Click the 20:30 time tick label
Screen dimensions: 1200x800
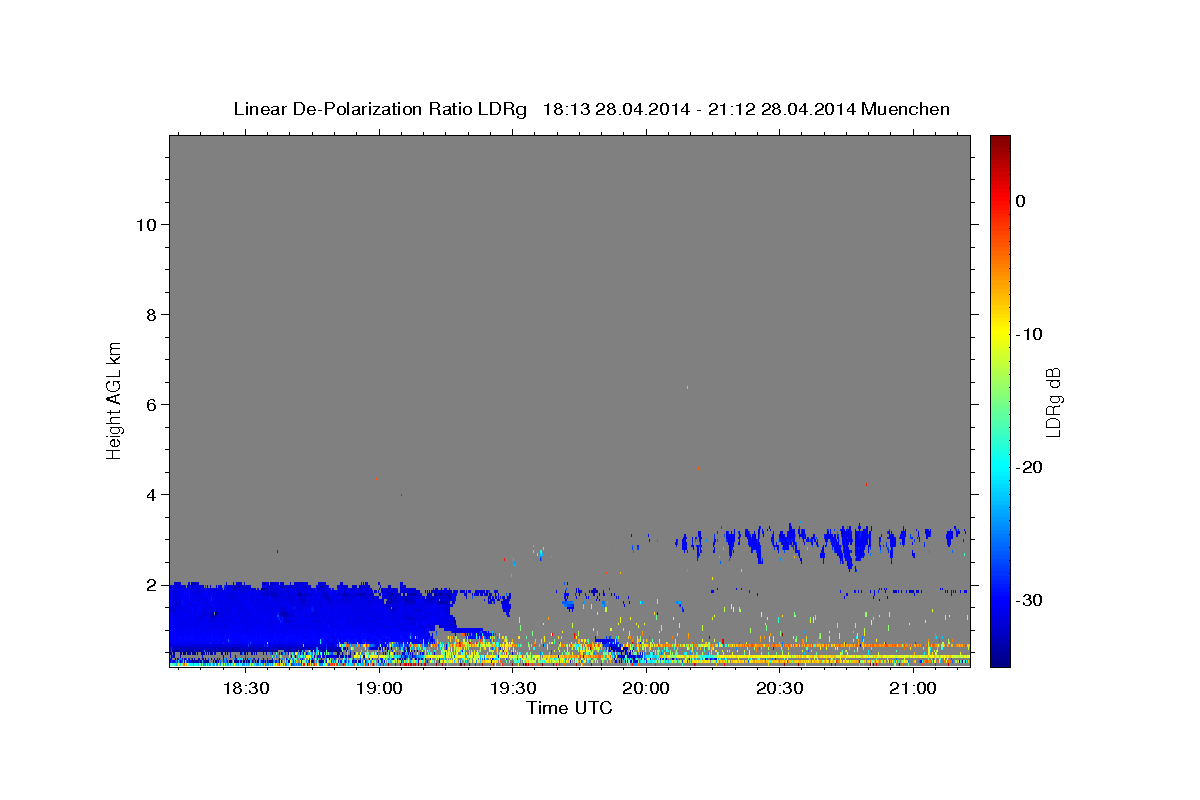779,689
